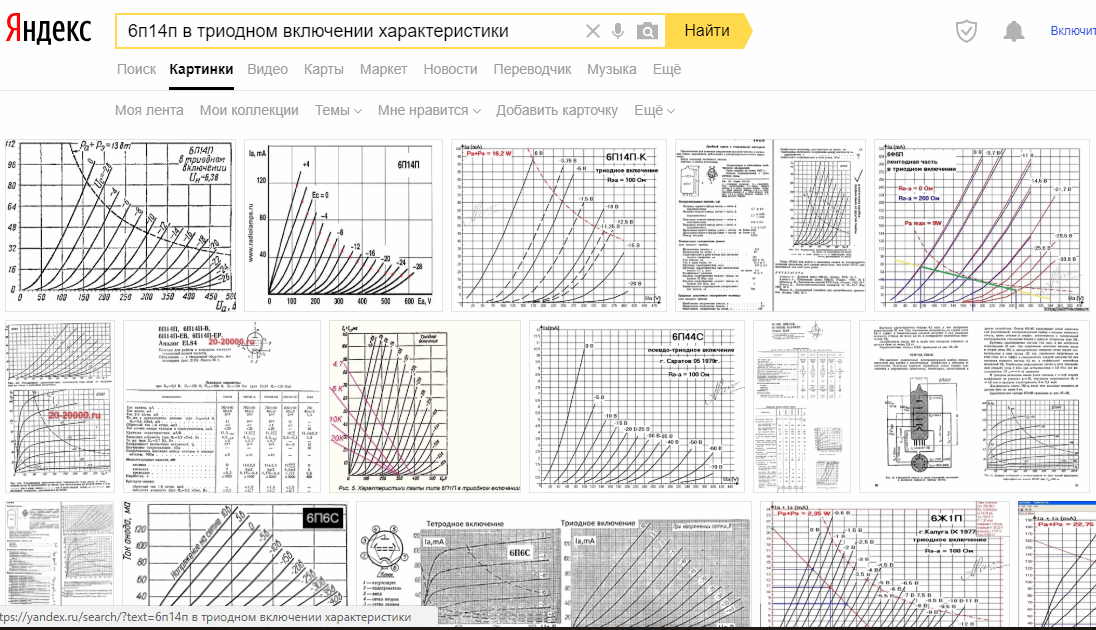Open the shield protection icon
1096x630 pixels.
tap(966, 31)
